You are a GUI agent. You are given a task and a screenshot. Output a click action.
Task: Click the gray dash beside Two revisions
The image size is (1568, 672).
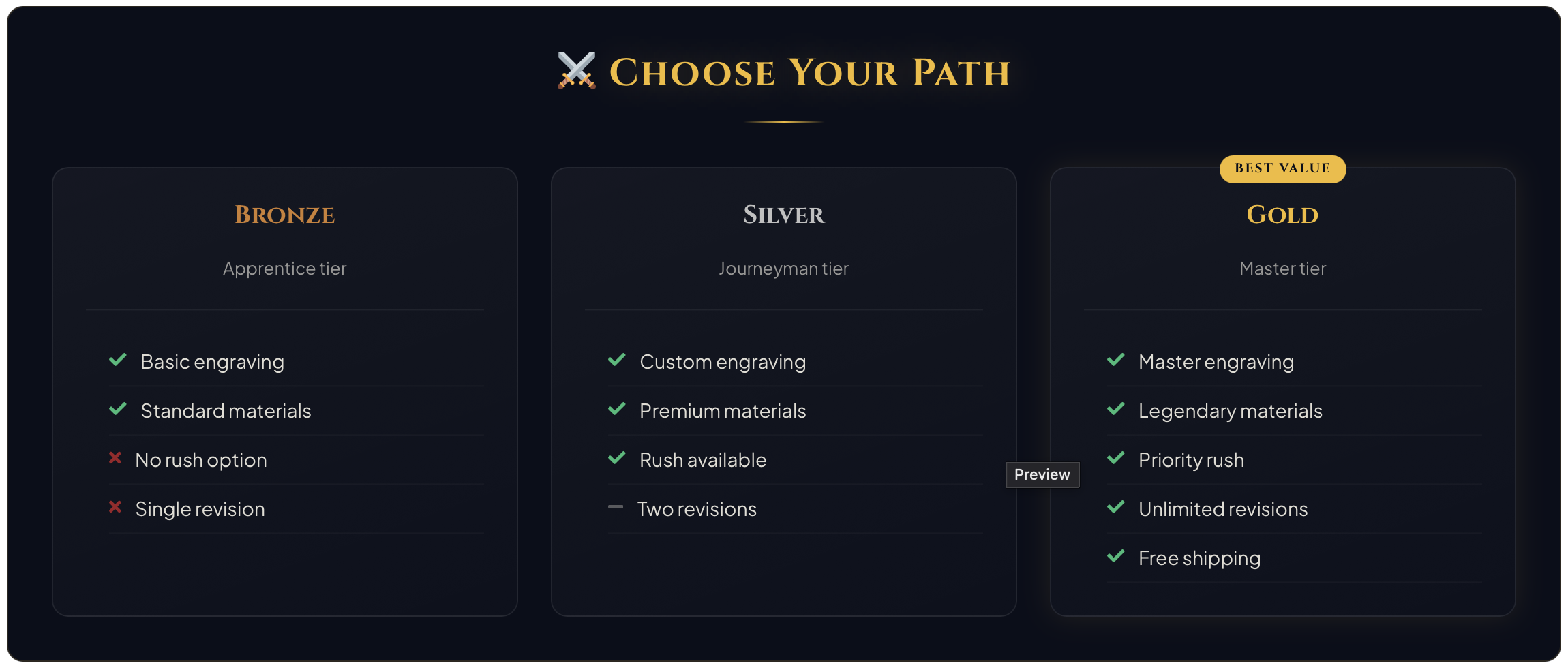(x=616, y=507)
